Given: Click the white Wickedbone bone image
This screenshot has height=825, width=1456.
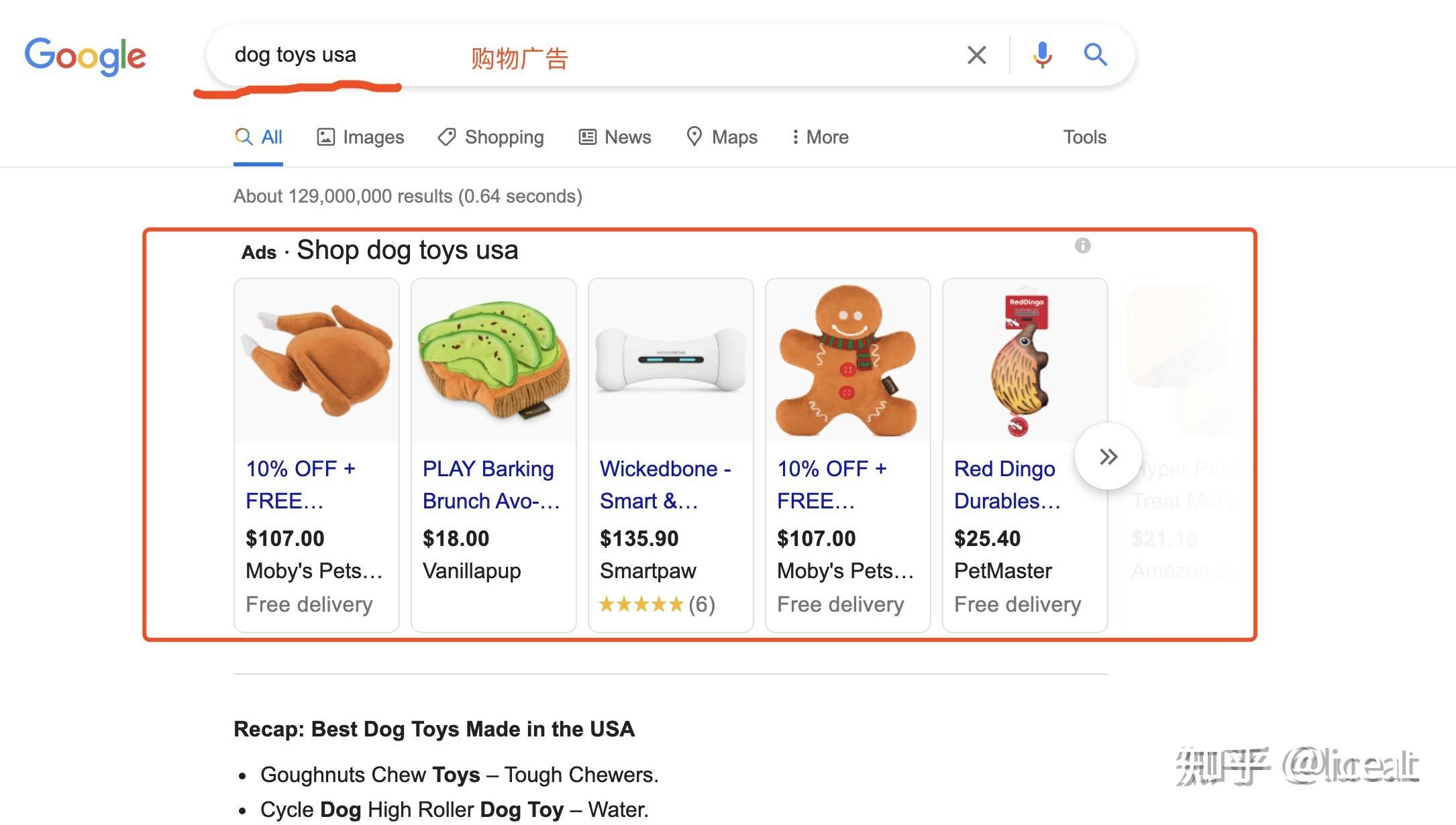Looking at the screenshot, I should coord(671,361).
